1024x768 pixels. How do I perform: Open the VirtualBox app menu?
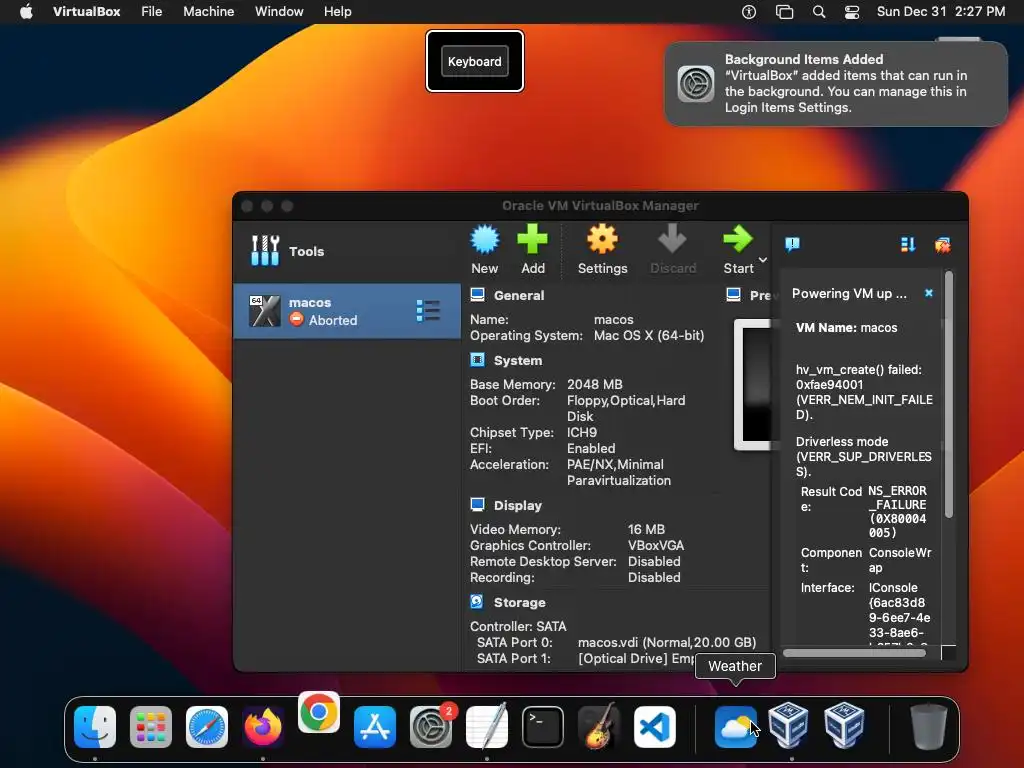[x=86, y=11]
